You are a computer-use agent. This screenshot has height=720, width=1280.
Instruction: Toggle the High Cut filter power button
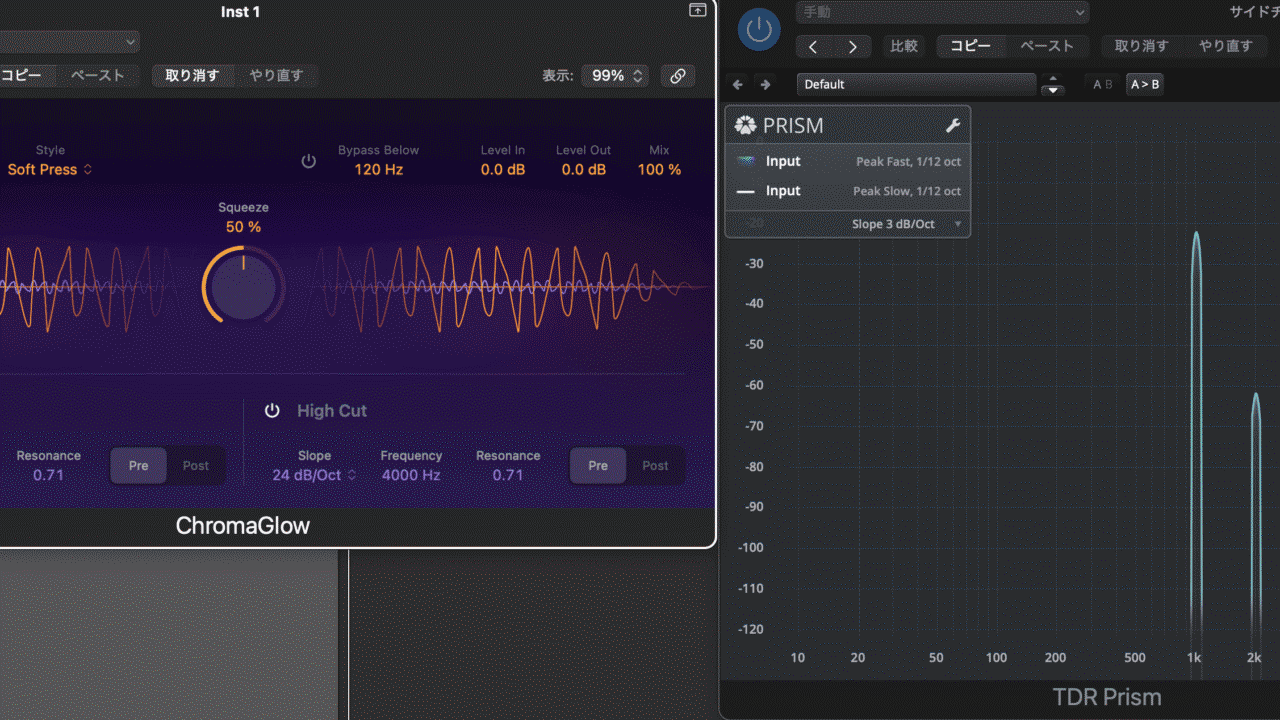point(272,411)
